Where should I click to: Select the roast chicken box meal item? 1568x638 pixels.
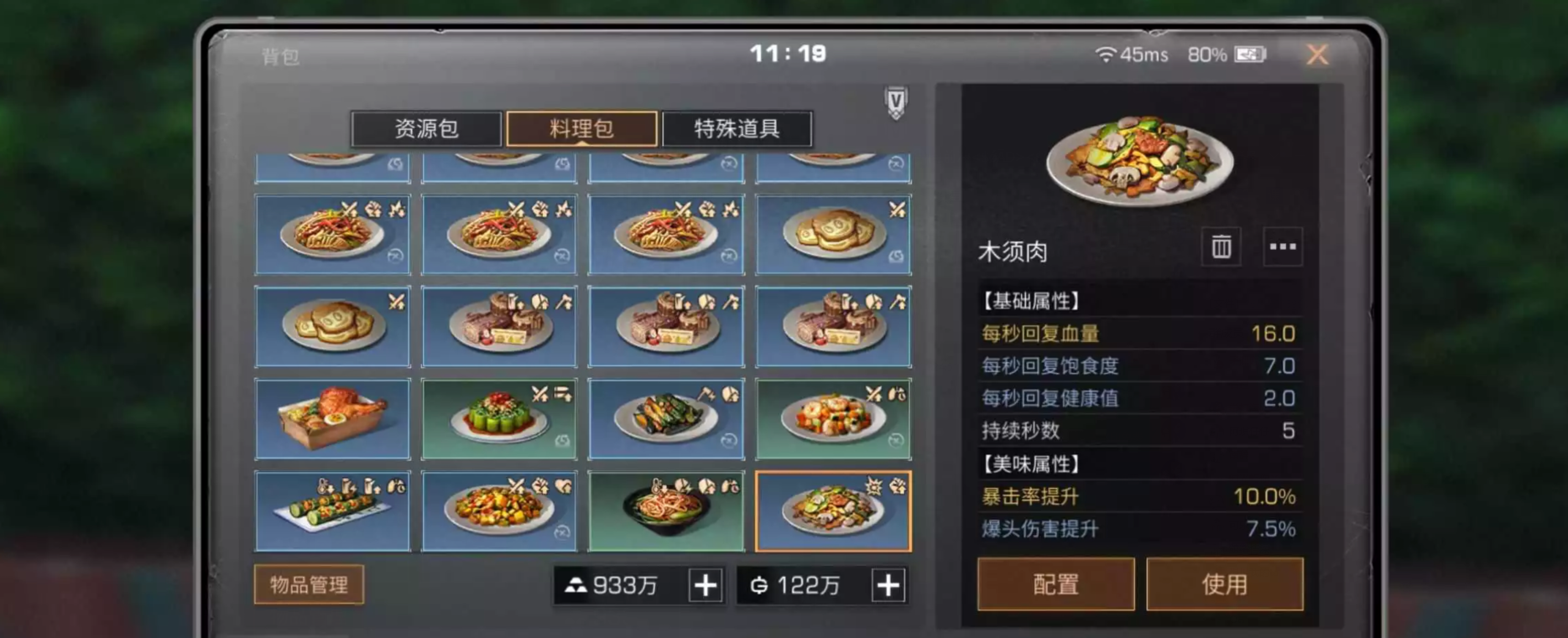click(x=333, y=418)
